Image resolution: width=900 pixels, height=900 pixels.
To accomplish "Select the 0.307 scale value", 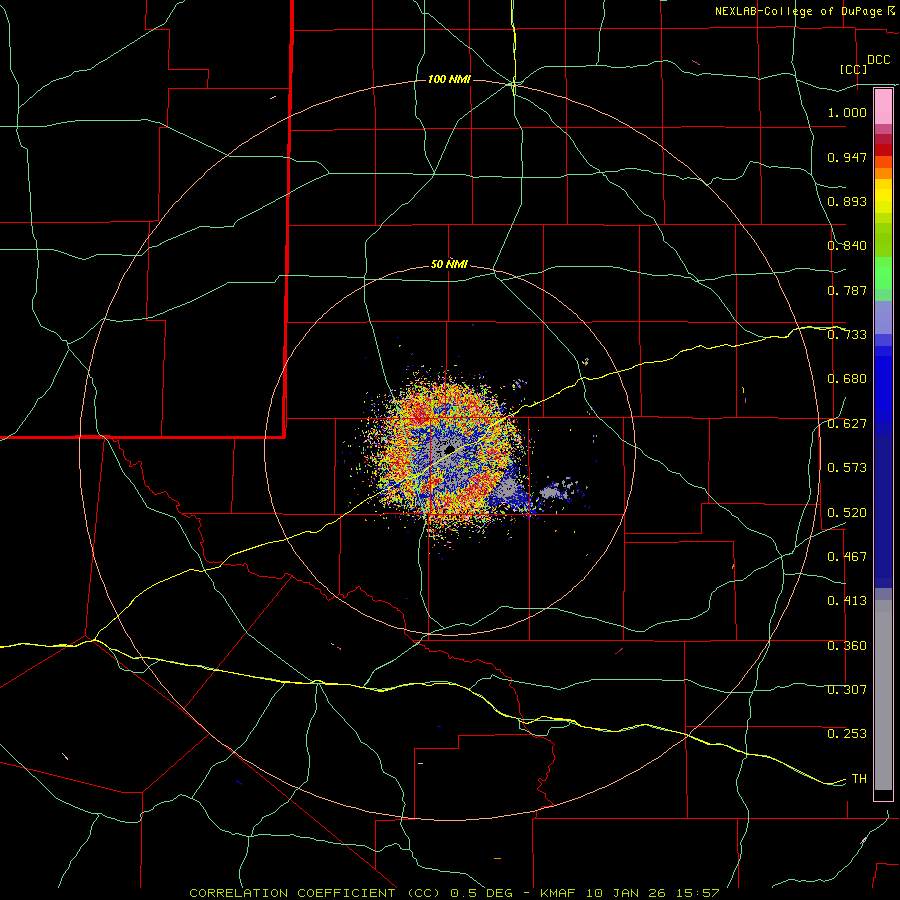I will (847, 690).
